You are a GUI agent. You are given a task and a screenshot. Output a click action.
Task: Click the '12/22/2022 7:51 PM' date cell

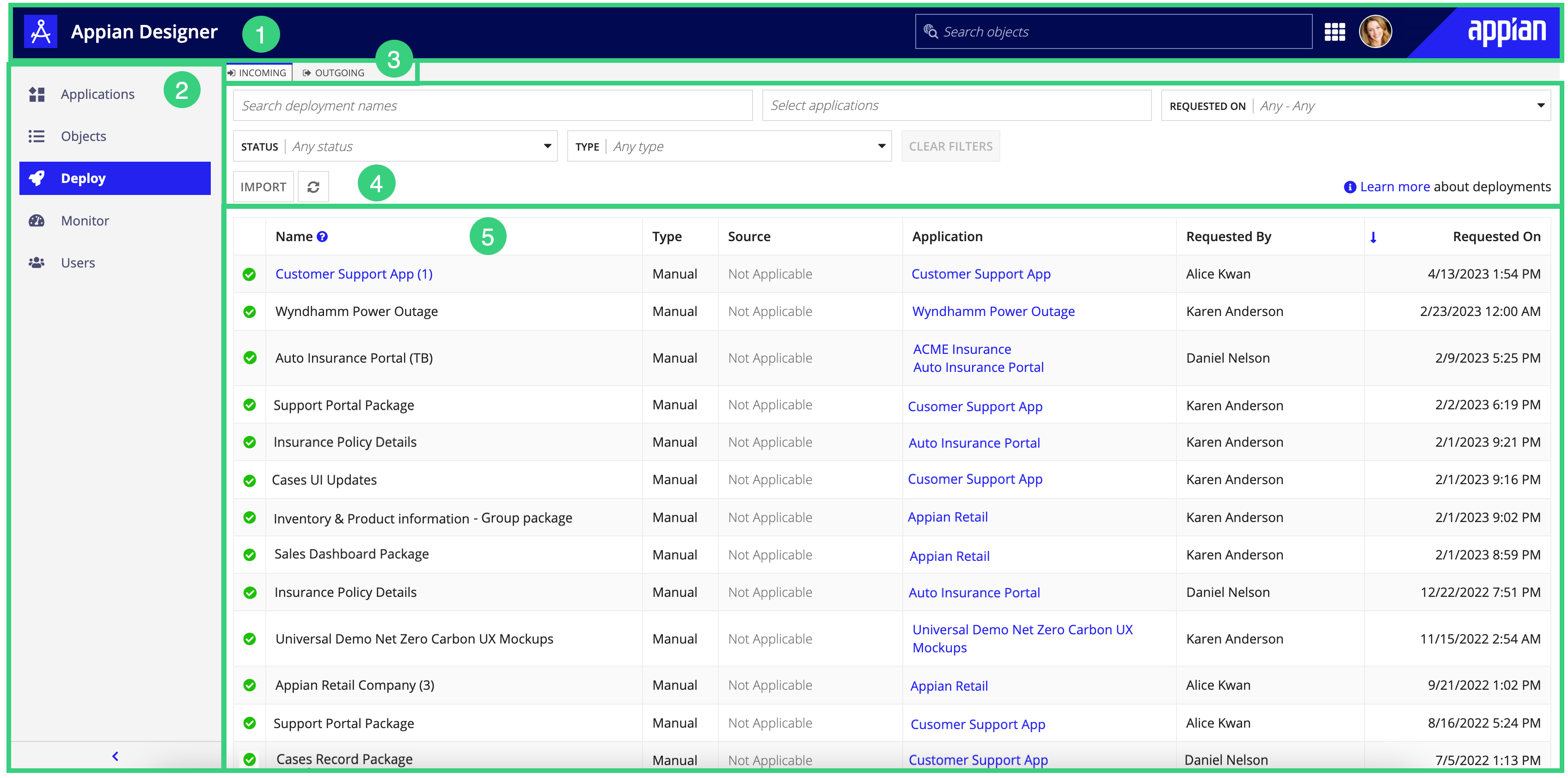1480,592
